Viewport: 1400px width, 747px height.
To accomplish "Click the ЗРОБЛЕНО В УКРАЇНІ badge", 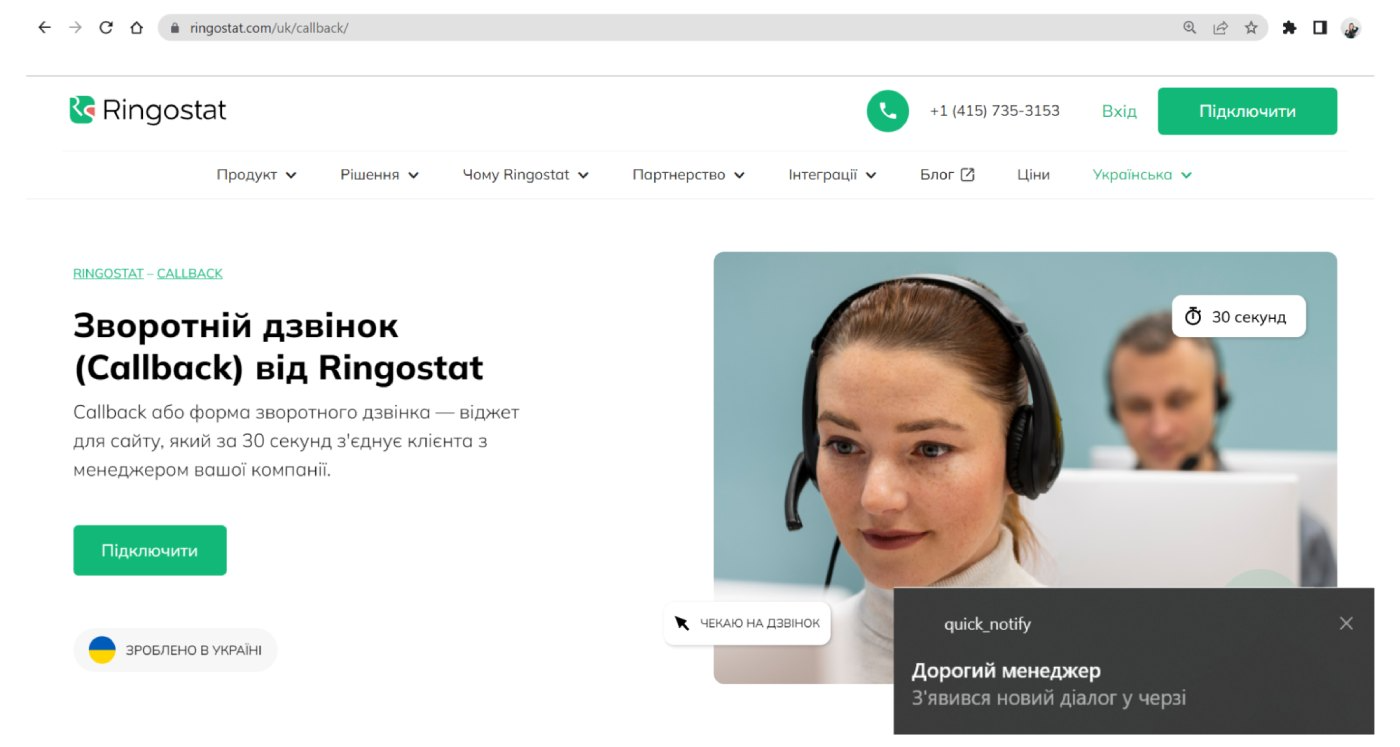I will [175, 650].
